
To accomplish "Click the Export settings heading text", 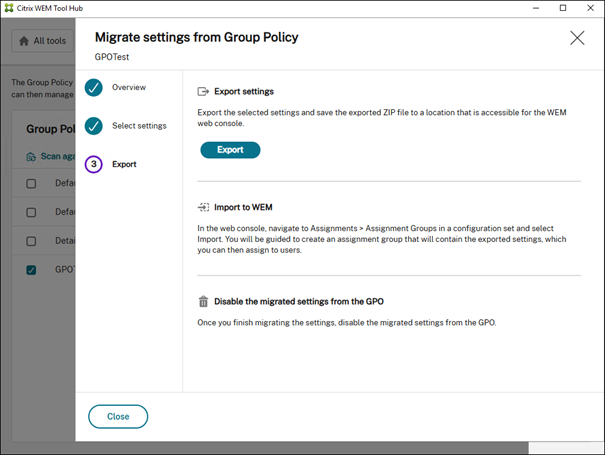I will [244, 91].
